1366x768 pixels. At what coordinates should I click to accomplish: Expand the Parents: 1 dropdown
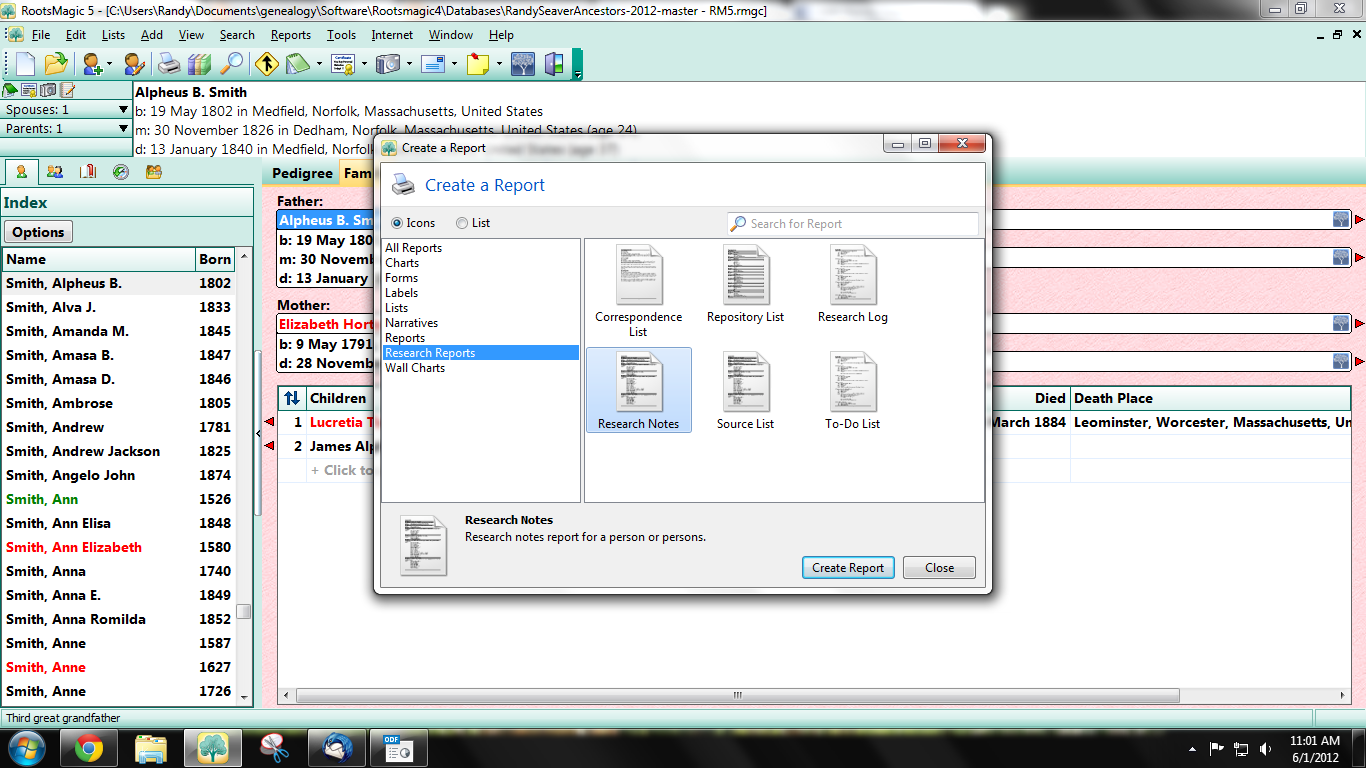click(x=123, y=128)
